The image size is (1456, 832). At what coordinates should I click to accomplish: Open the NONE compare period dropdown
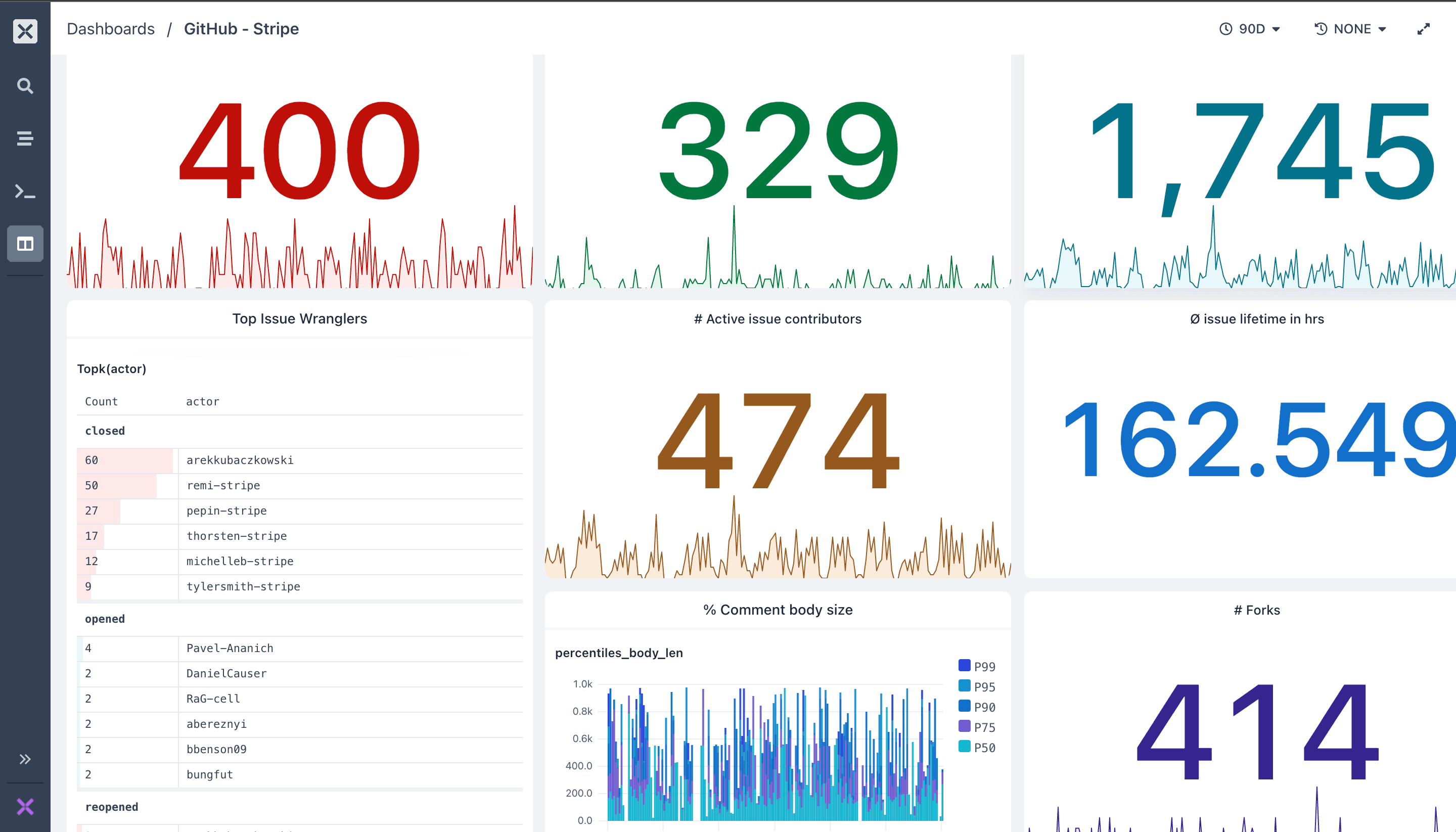1351,29
